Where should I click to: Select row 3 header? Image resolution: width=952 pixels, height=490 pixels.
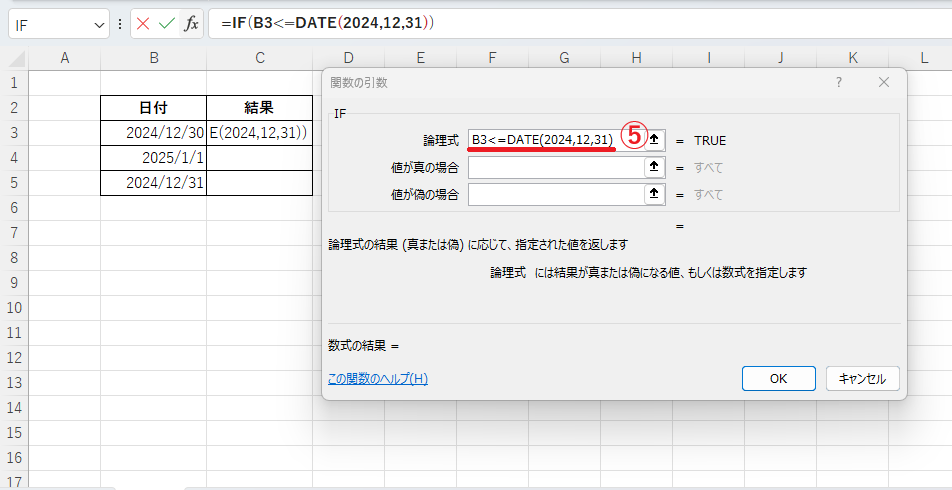(14, 132)
